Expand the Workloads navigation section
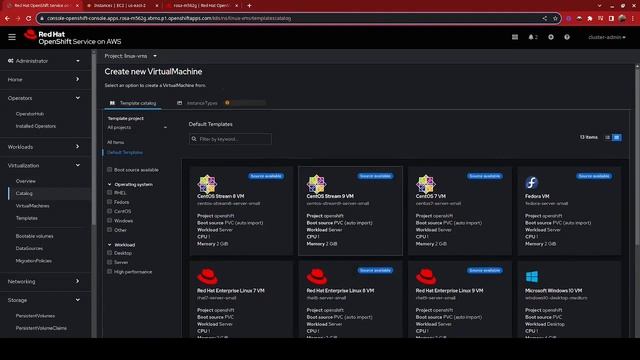Viewport: 640px width, 360px height. click(44, 147)
